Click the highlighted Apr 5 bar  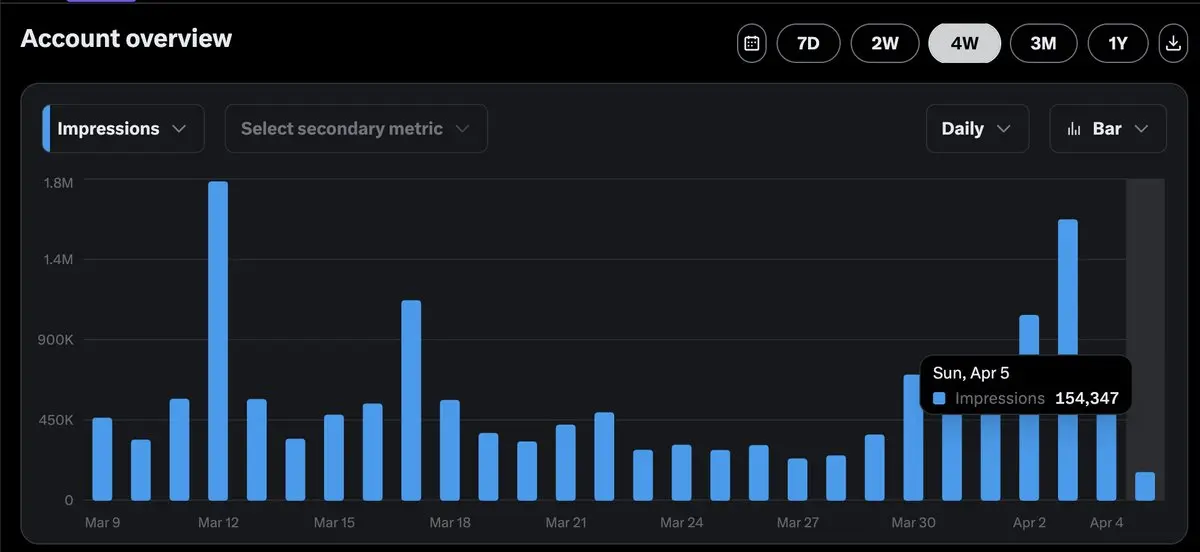(x=1145, y=486)
